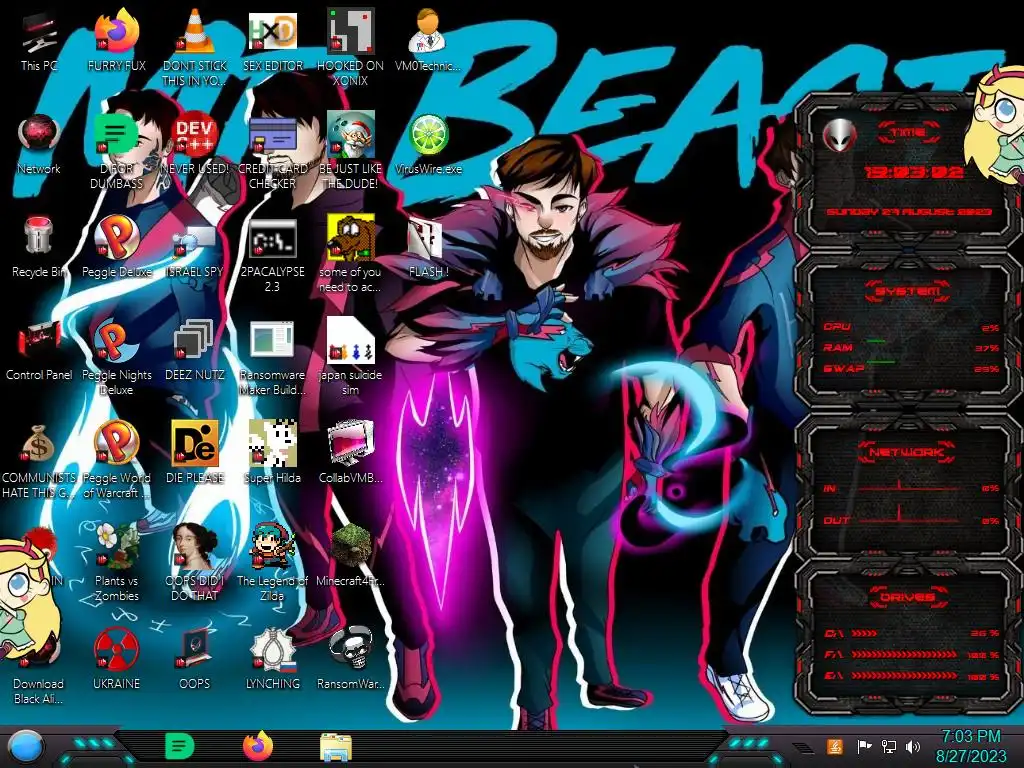
Task: Click the Action Center flag tray icon
Action: (864, 746)
